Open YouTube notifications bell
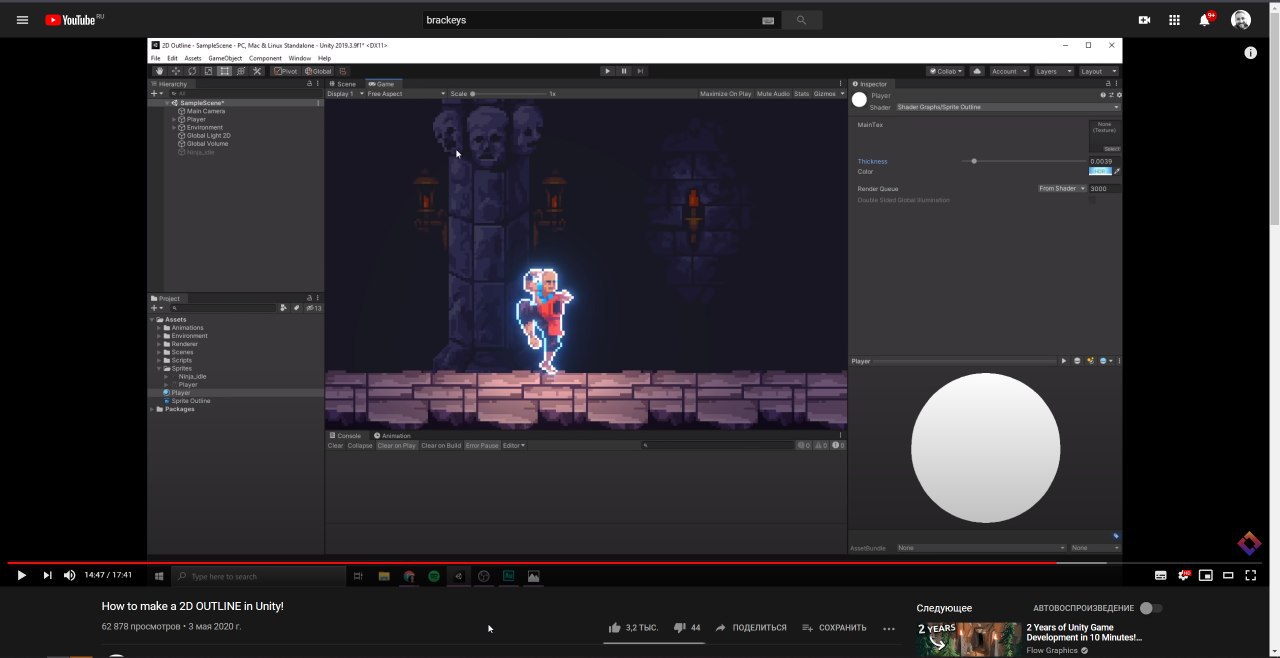This screenshot has height=658, width=1280. click(x=1205, y=20)
